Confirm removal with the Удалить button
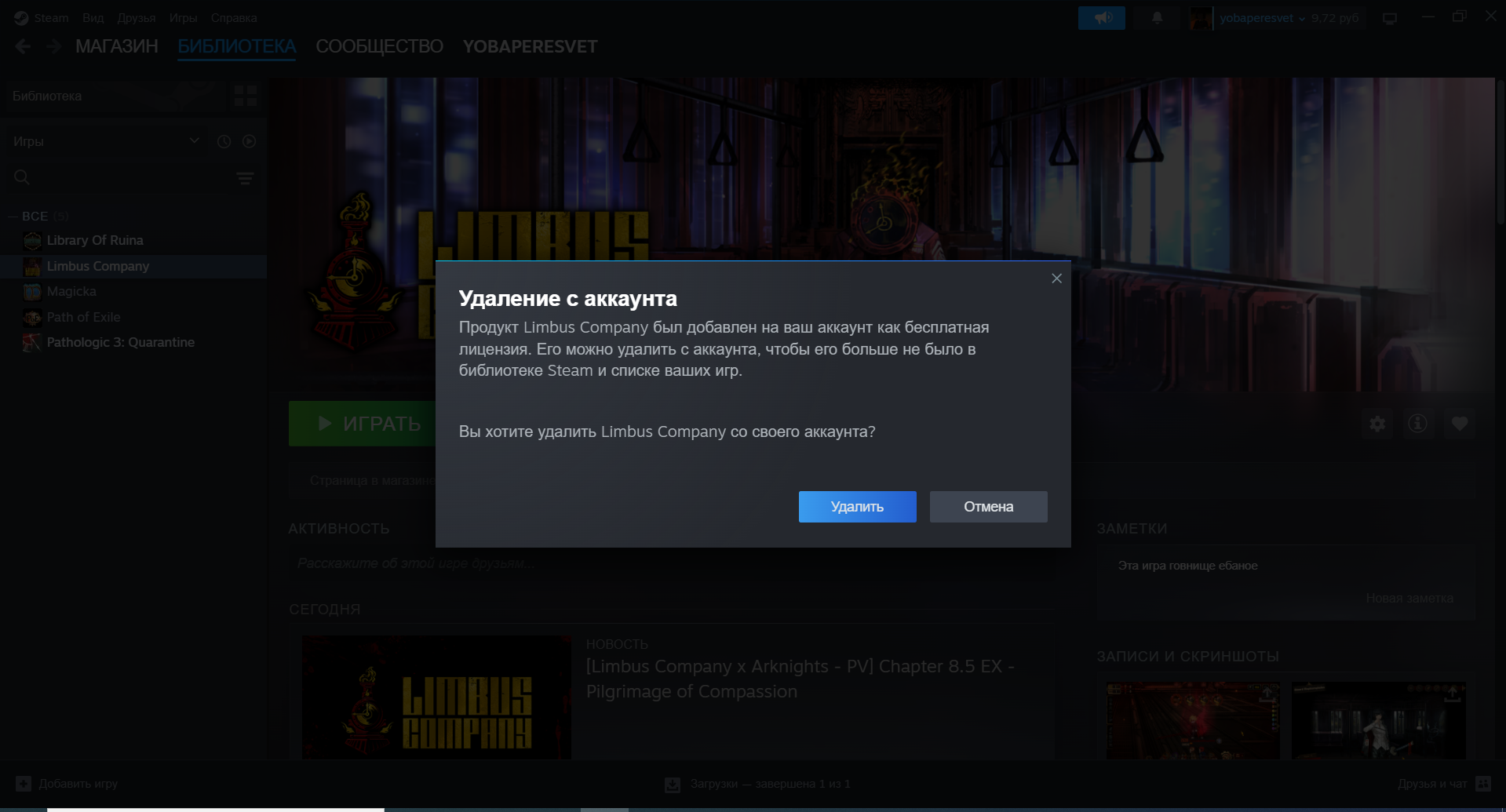Screen dimensions: 1506x812 (857, 507)
